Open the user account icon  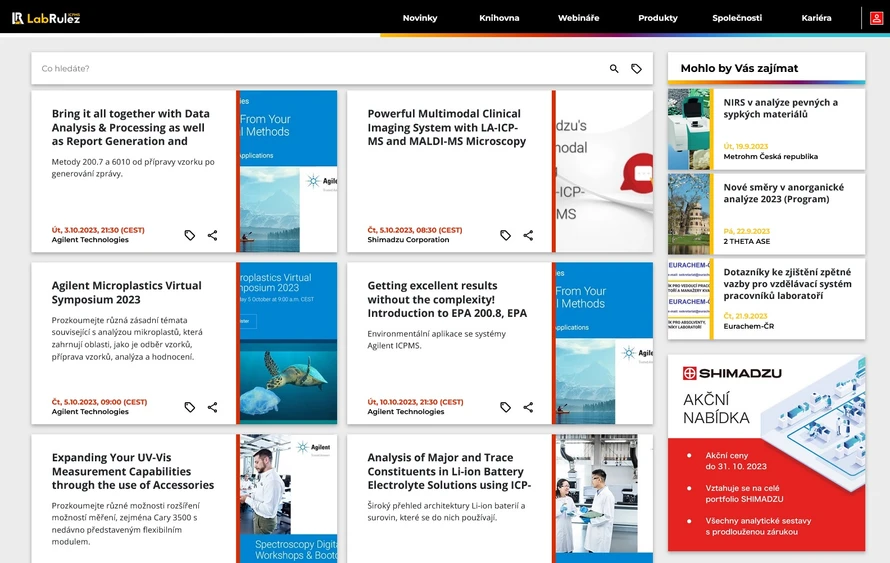(876, 18)
